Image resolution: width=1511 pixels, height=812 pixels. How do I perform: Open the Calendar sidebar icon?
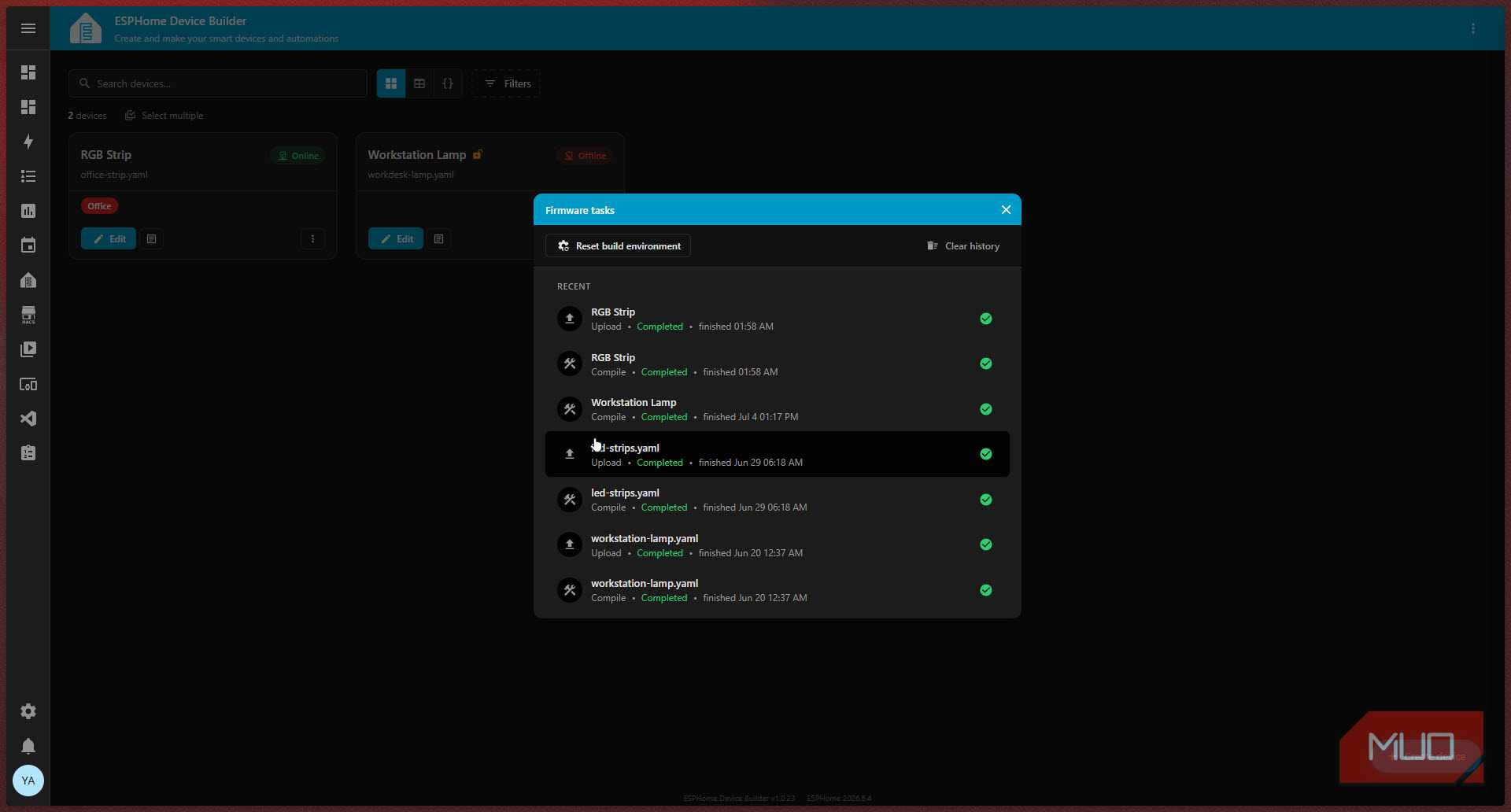28,245
